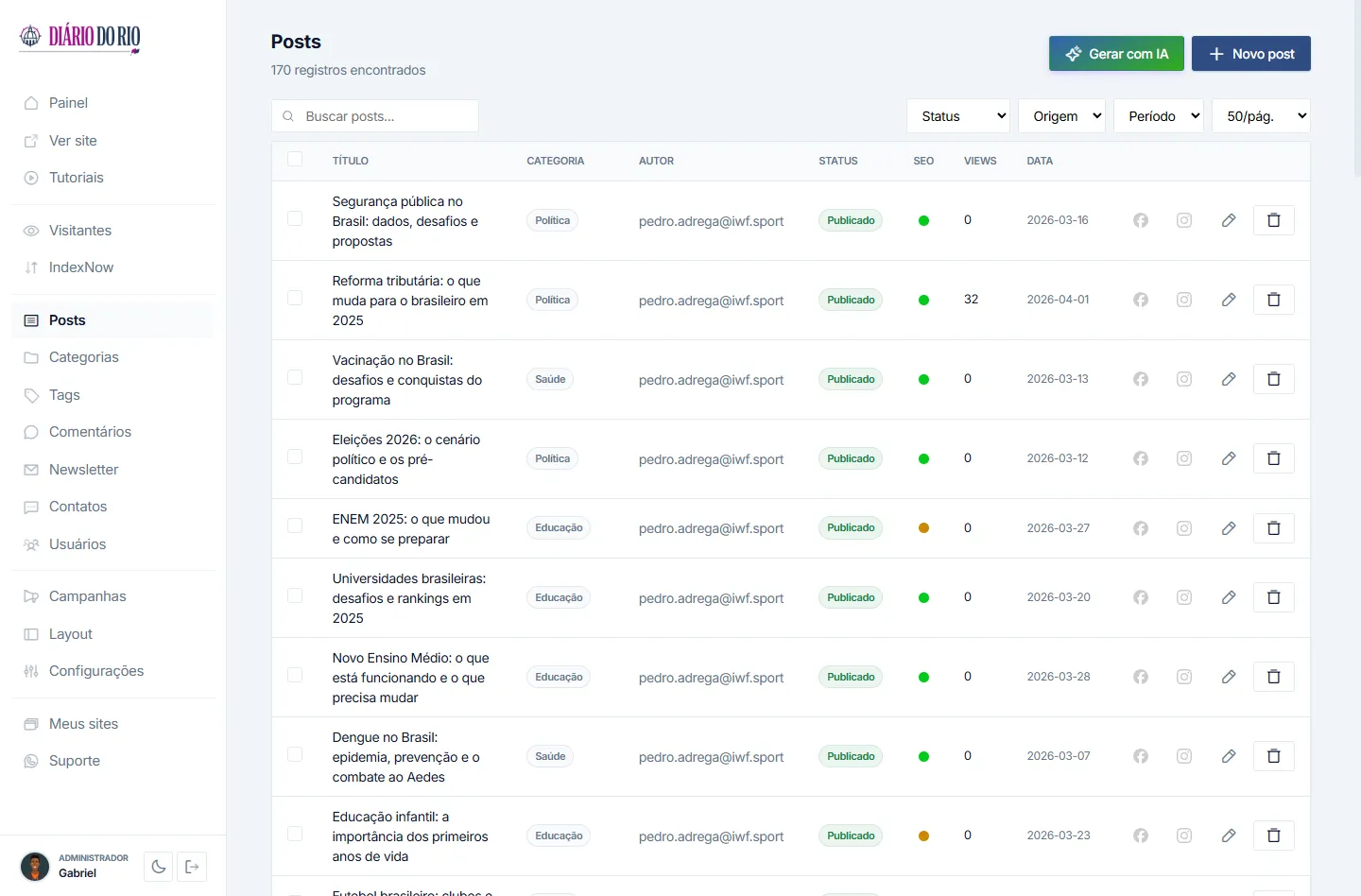Open IndexNow in the sidebar
This screenshot has height=896, width=1361.
(x=113, y=267)
